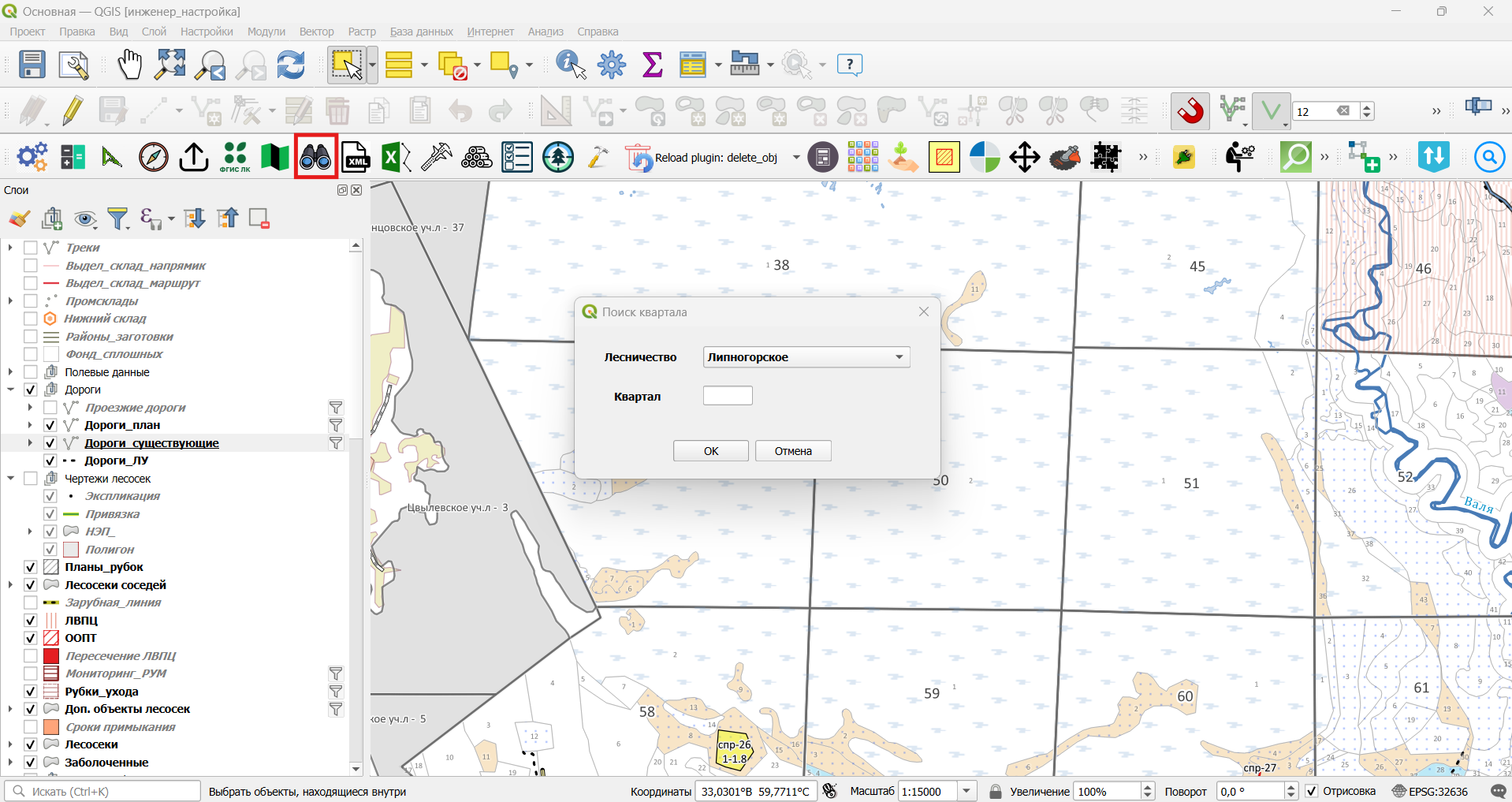Uncheck the Дороги group checkbox
Image resolution: width=1512 pixels, height=802 pixels.
pyautogui.click(x=31, y=390)
